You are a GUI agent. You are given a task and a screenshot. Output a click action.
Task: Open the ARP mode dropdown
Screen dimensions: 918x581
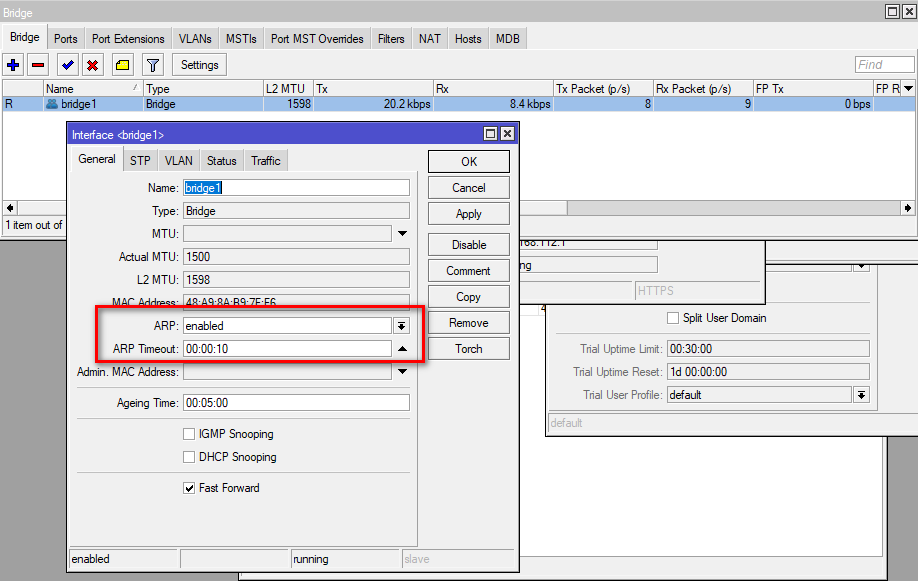[x=402, y=326]
